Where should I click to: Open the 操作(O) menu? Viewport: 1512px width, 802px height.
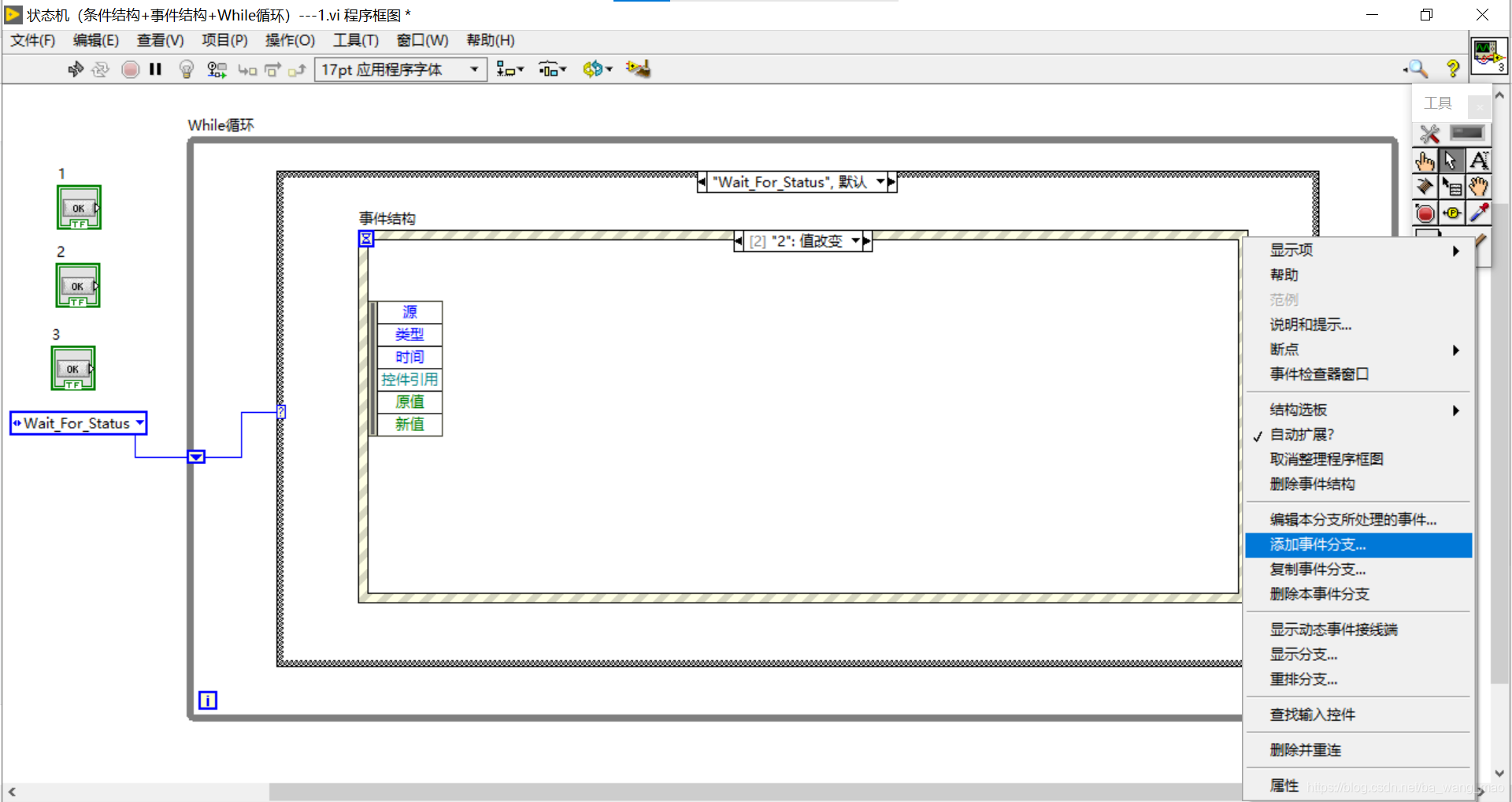pos(290,40)
